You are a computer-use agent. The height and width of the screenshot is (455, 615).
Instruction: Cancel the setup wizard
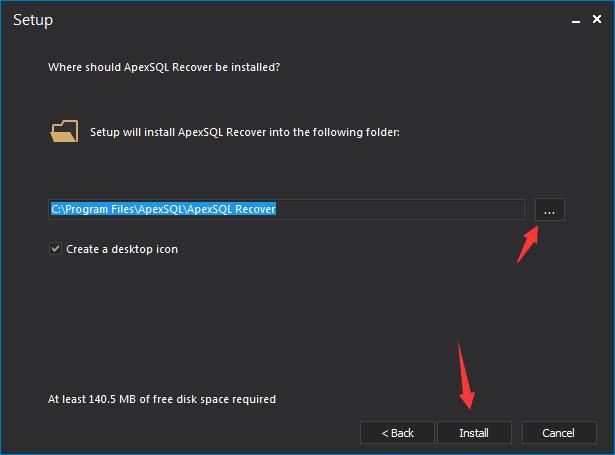559,433
